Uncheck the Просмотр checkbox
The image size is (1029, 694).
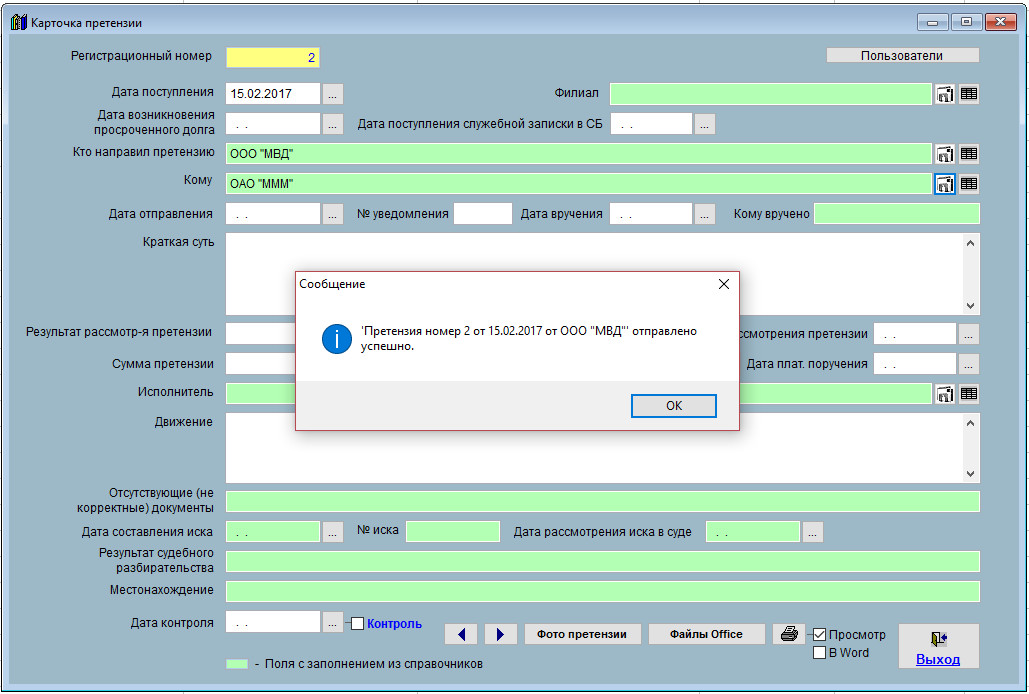819,635
